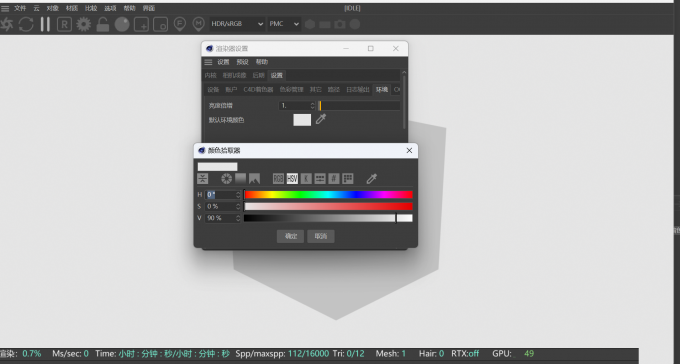This screenshot has height=364, width=680.
Task: Open render settings via gear icon
Action: (x=84, y=24)
